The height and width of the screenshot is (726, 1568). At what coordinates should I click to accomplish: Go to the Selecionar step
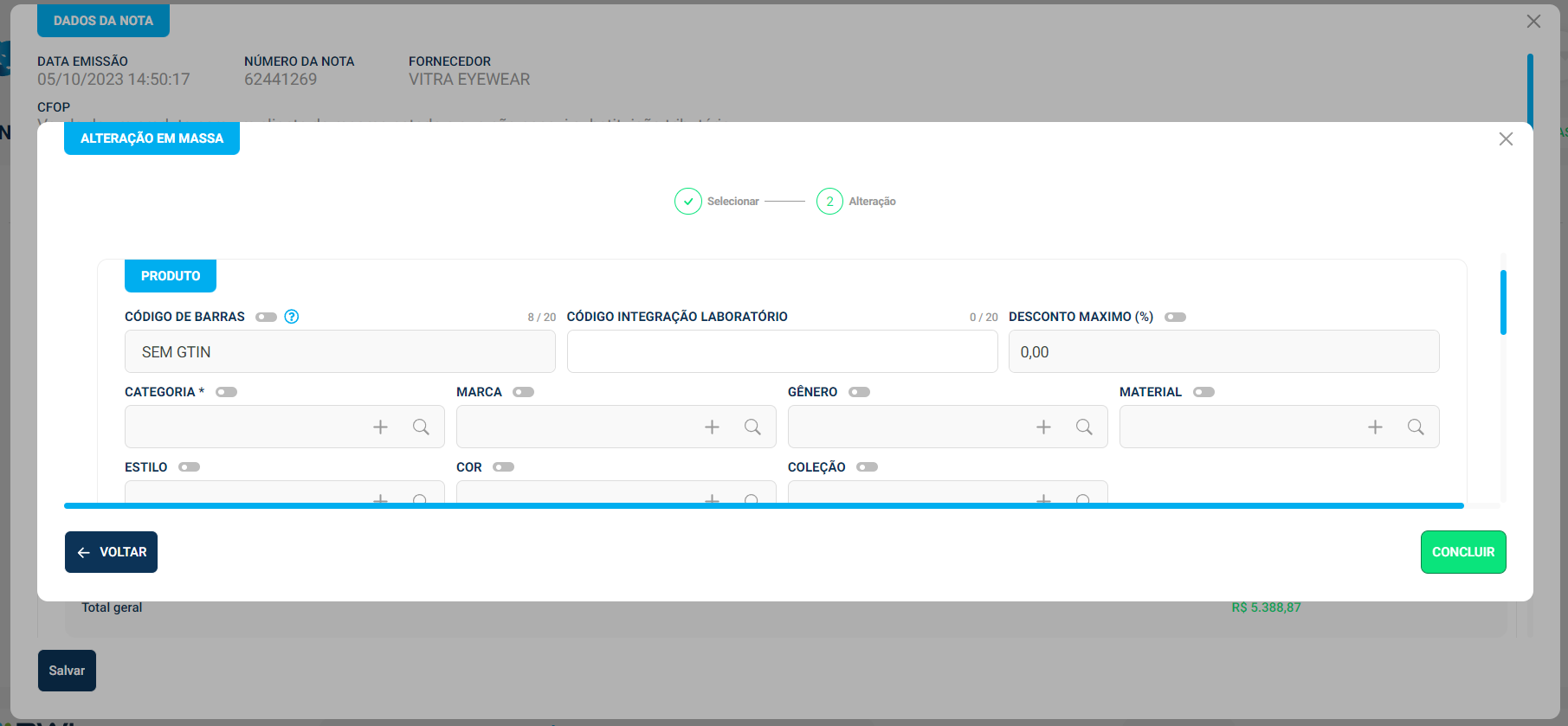click(x=688, y=202)
